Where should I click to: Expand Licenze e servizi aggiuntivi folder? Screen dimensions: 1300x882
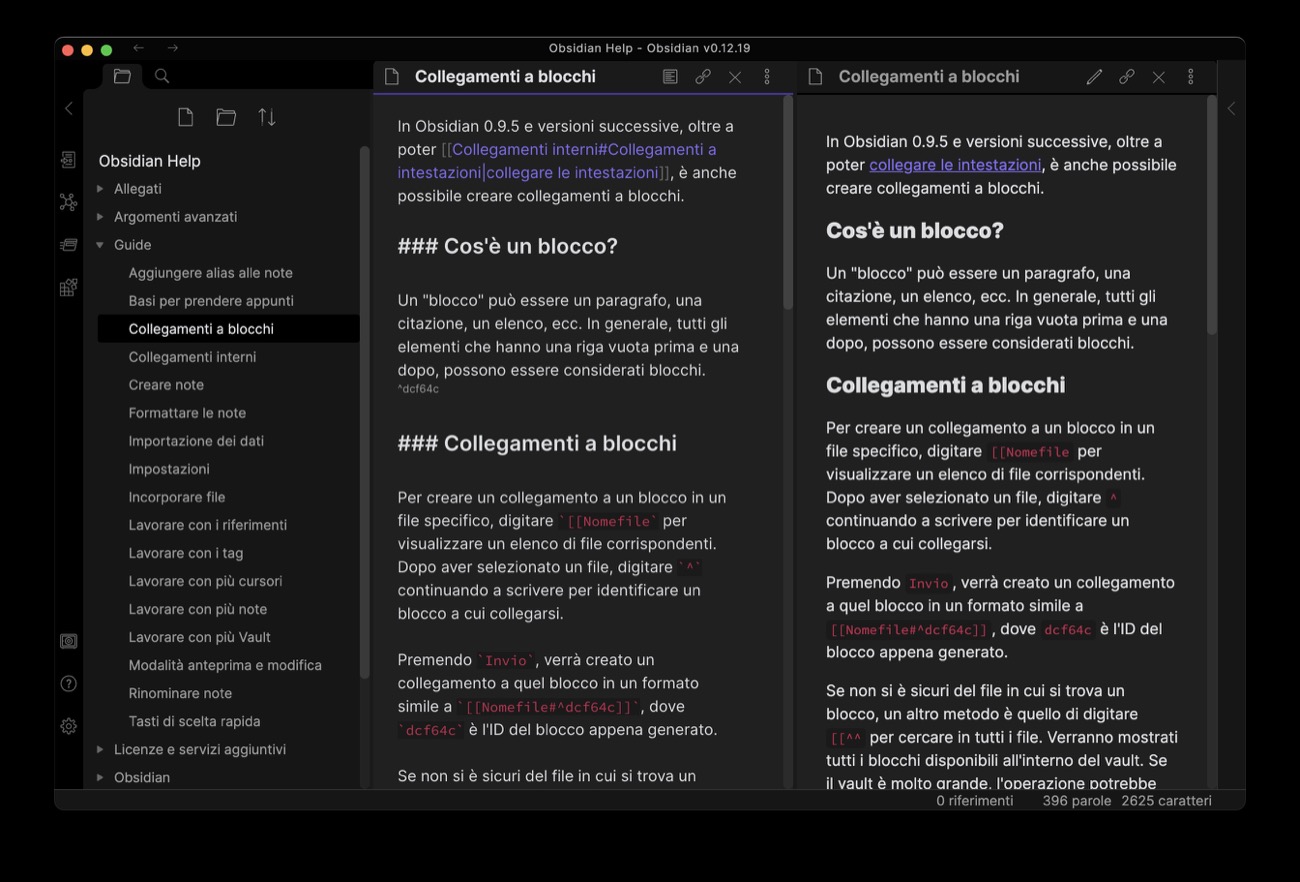point(100,749)
